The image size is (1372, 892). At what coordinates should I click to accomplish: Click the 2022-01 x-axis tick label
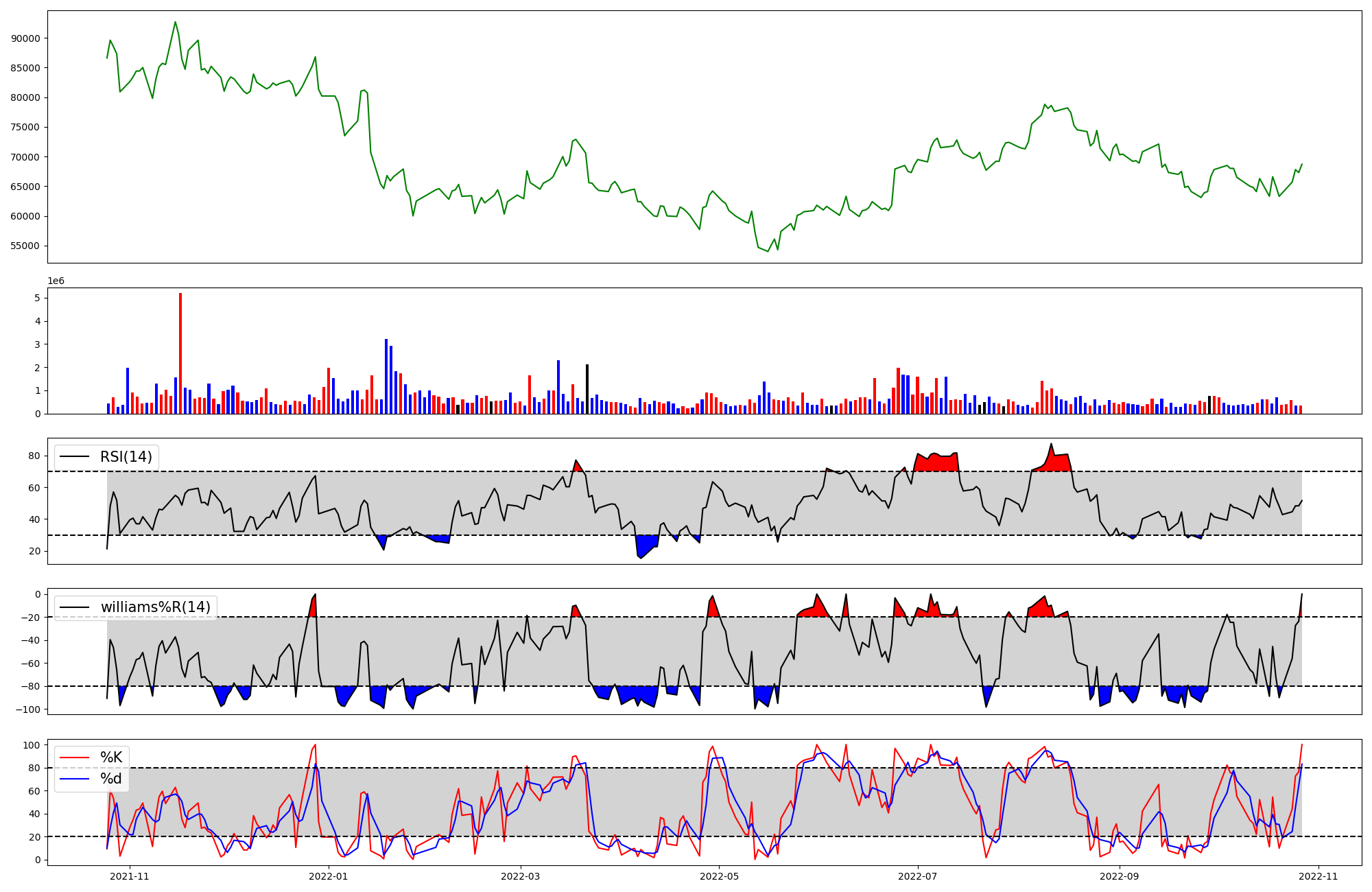329,876
